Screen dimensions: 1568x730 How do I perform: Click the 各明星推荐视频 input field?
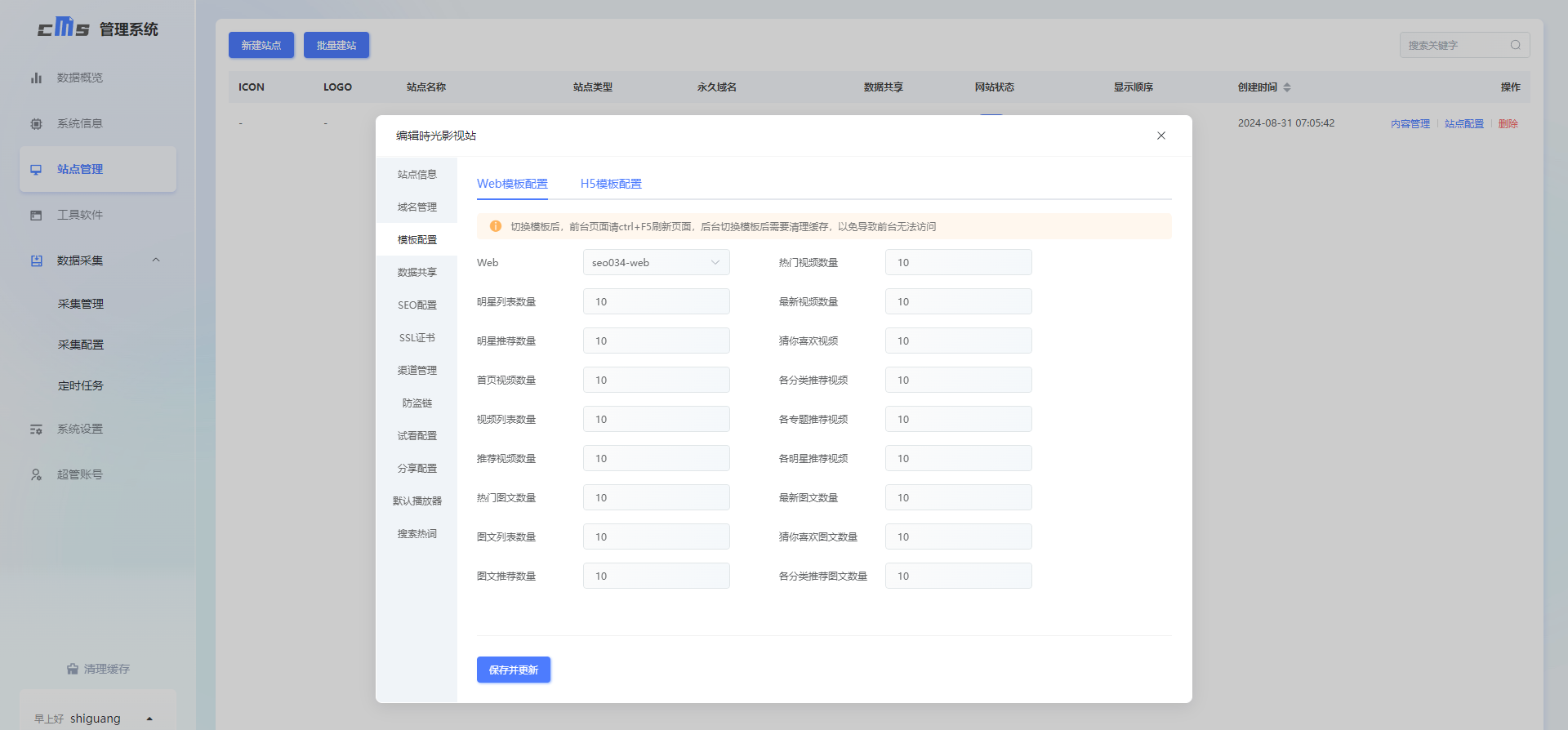click(959, 458)
